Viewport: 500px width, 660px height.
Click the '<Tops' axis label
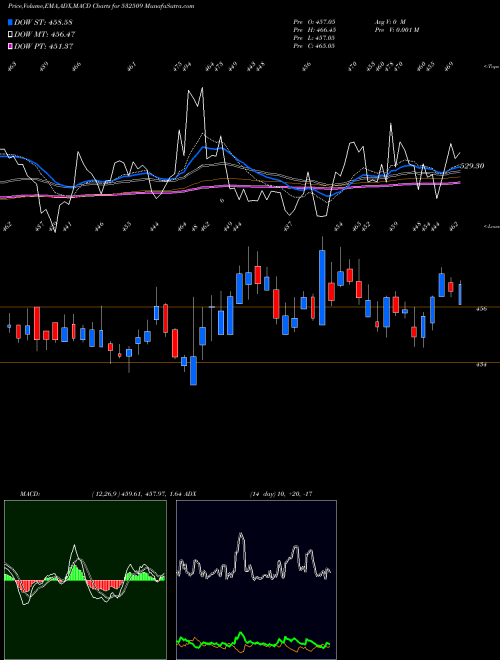click(491, 67)
